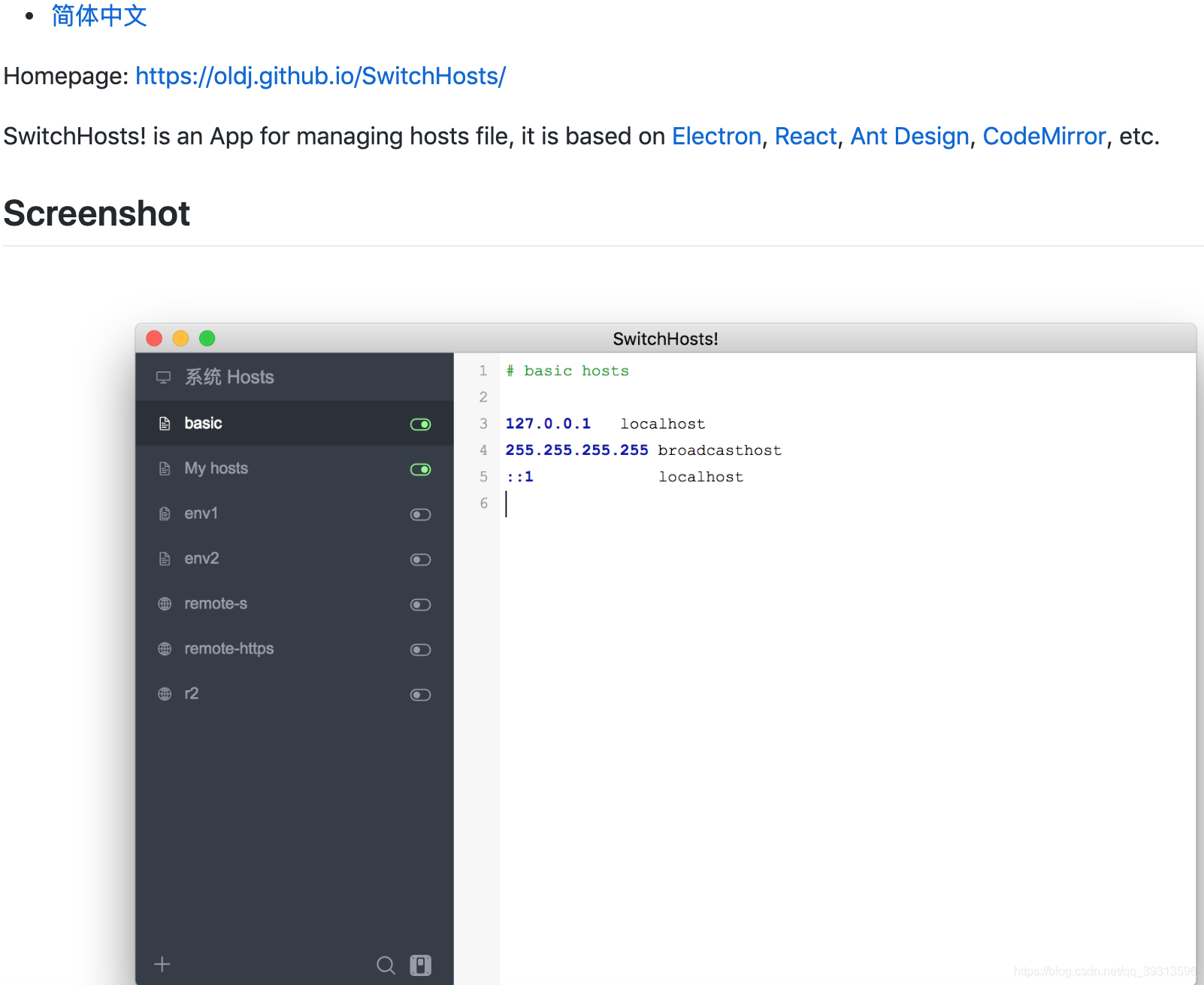Open the 简体中文 language link
Image resolution: width=1204 pixels, height=985 pixels.
99,15
